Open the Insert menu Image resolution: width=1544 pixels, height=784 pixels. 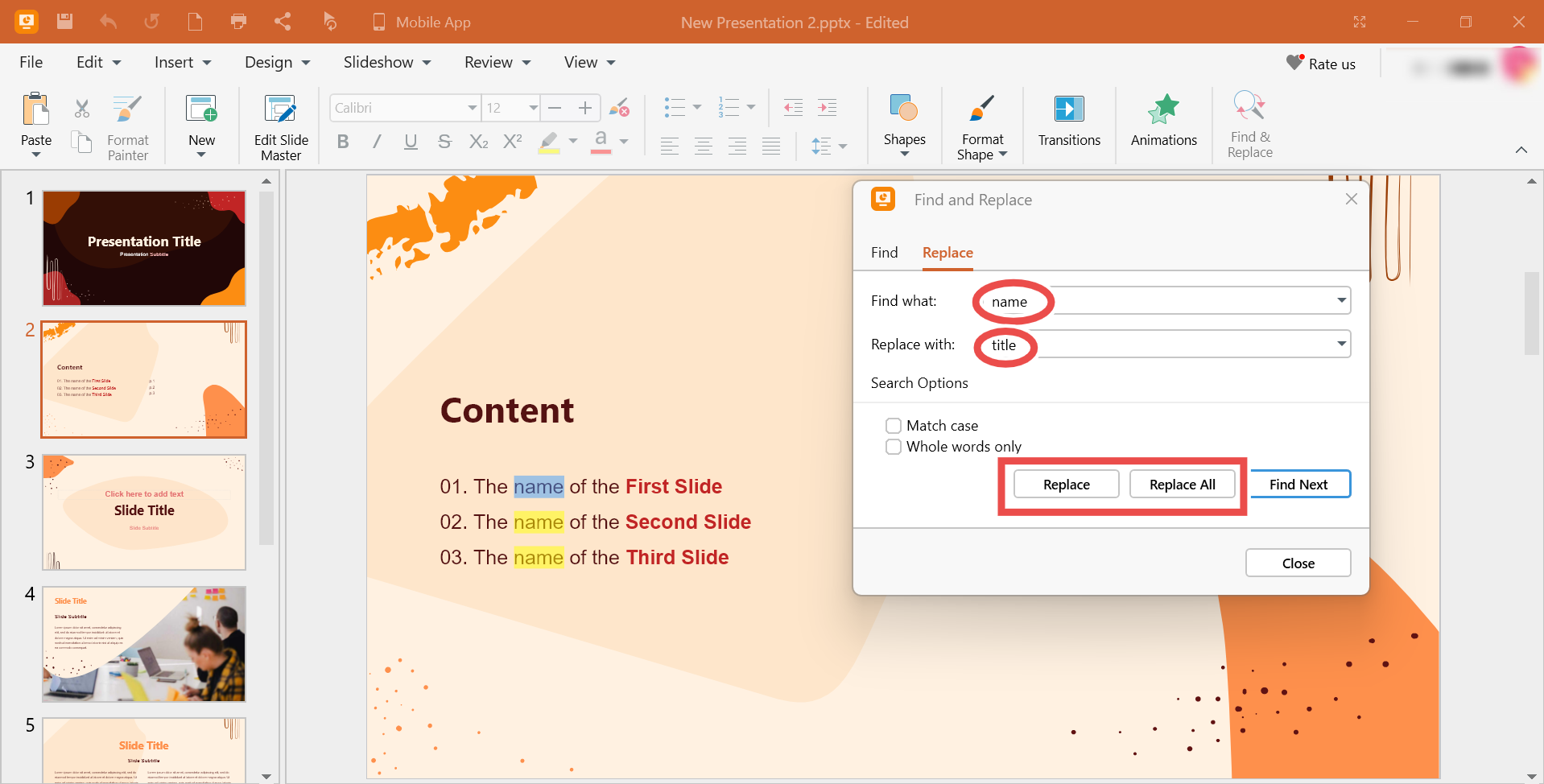click(183, 62)
